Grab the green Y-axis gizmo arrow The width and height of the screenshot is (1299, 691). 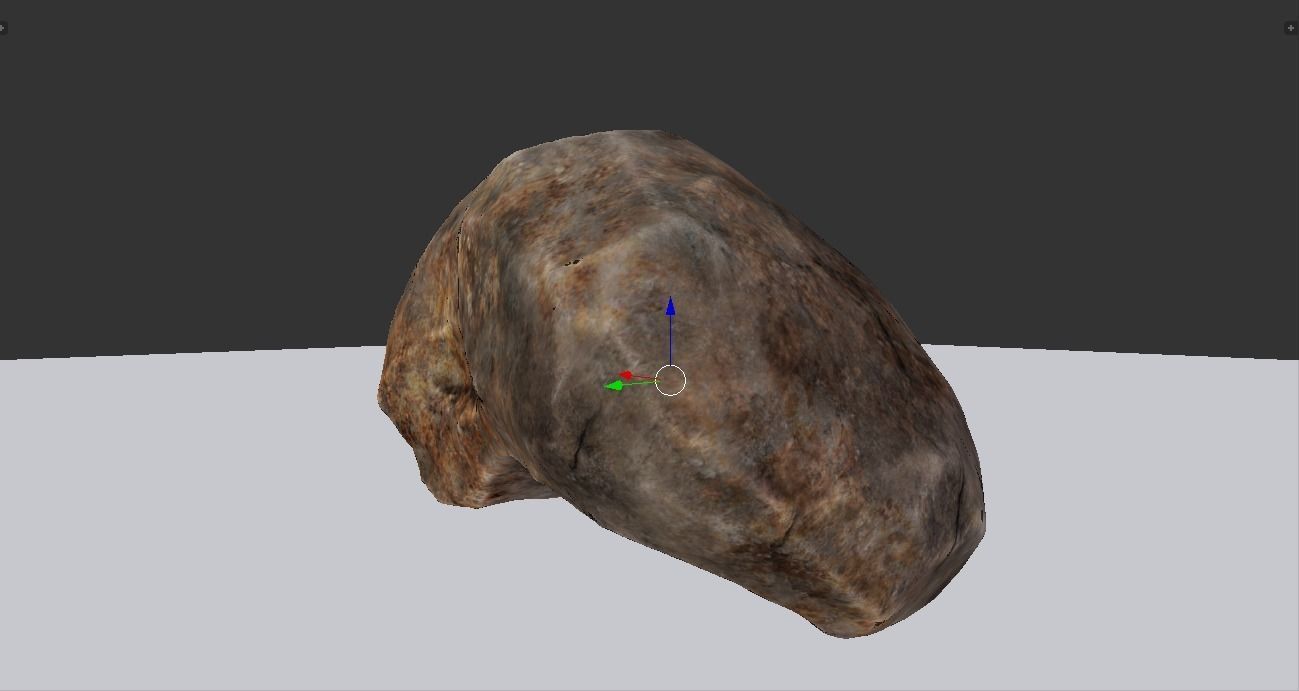616,385
